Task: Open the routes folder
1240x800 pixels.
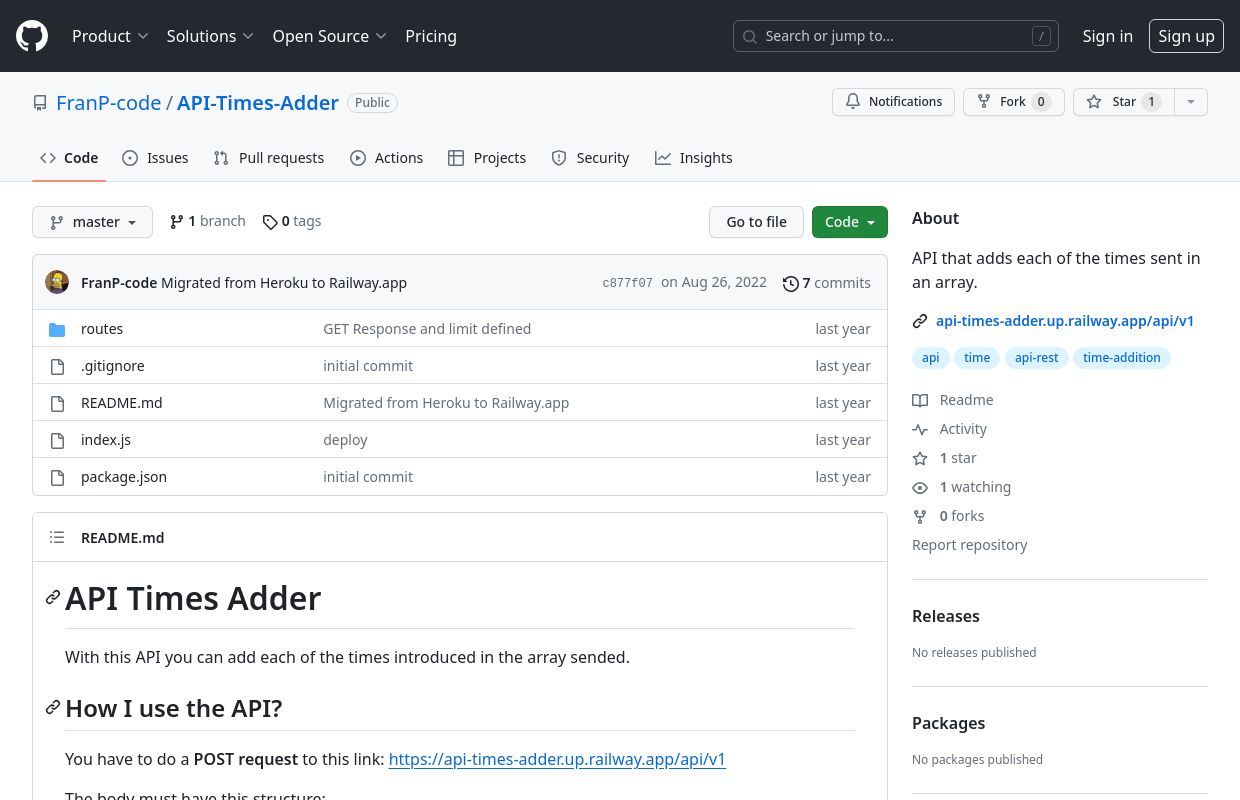Action: pos(102,329)
